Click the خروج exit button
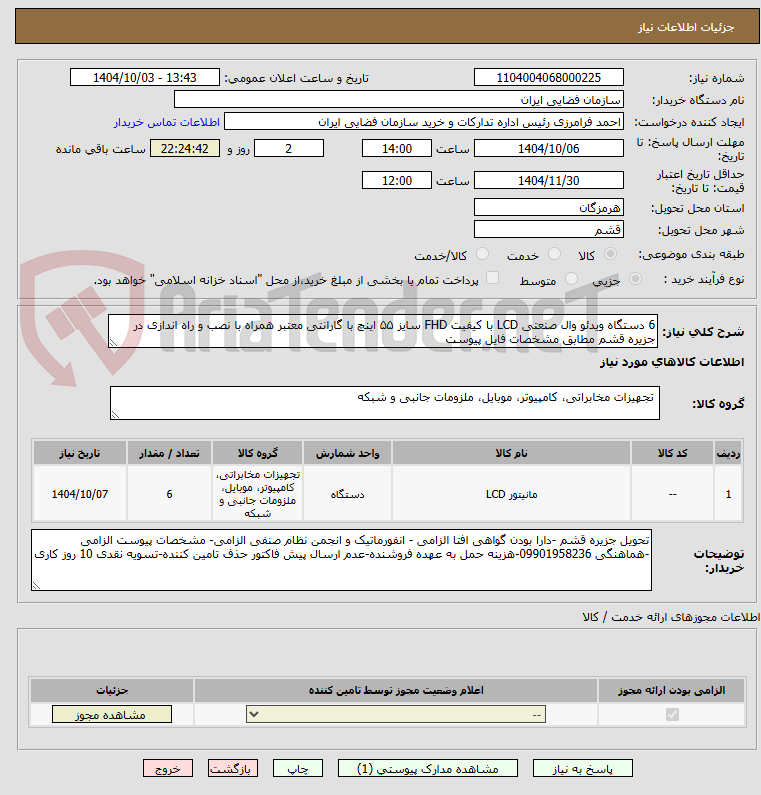Image resolution: width=761 pixels, height=795 pixels. (x=168, y=769)
